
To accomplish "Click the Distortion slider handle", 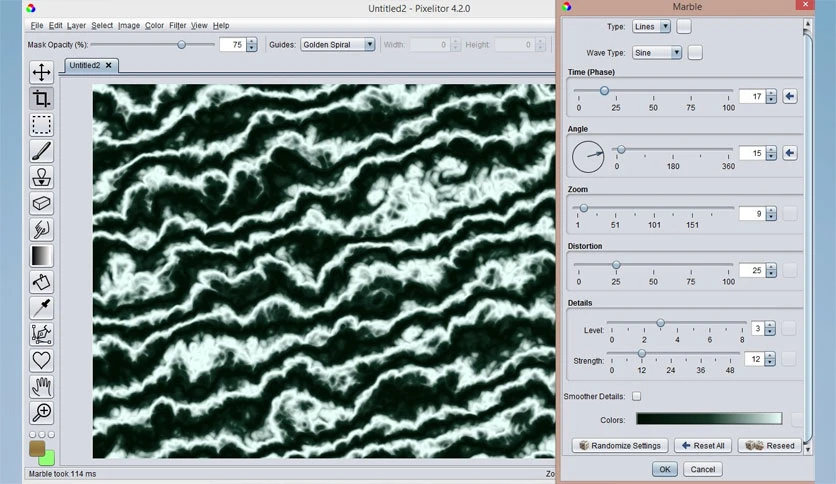I will (616, 265).
